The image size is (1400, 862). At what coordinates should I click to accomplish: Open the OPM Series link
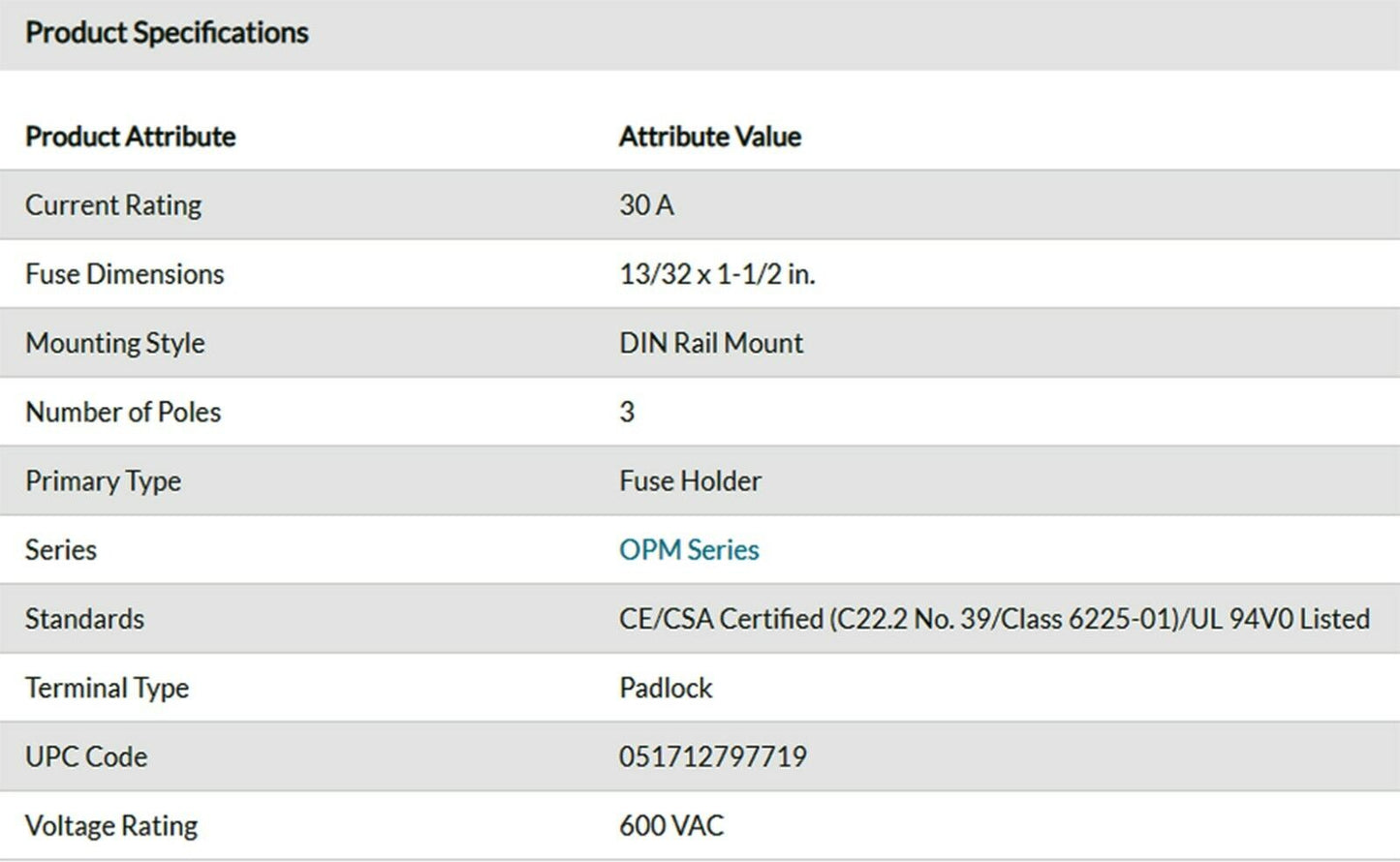[x=689, y=550]
